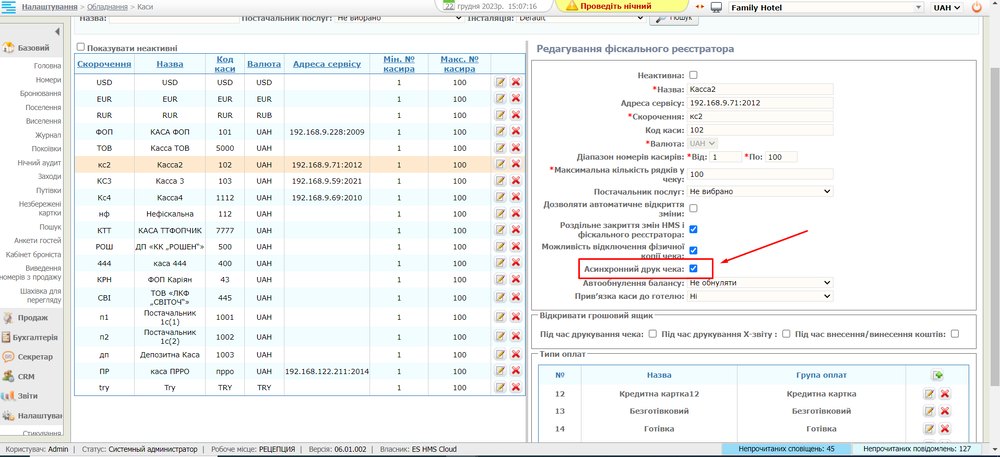The width and height of the screenshot is (1000, 457).
Task: Edit the Безготівковий payment type
Action: 928,411
